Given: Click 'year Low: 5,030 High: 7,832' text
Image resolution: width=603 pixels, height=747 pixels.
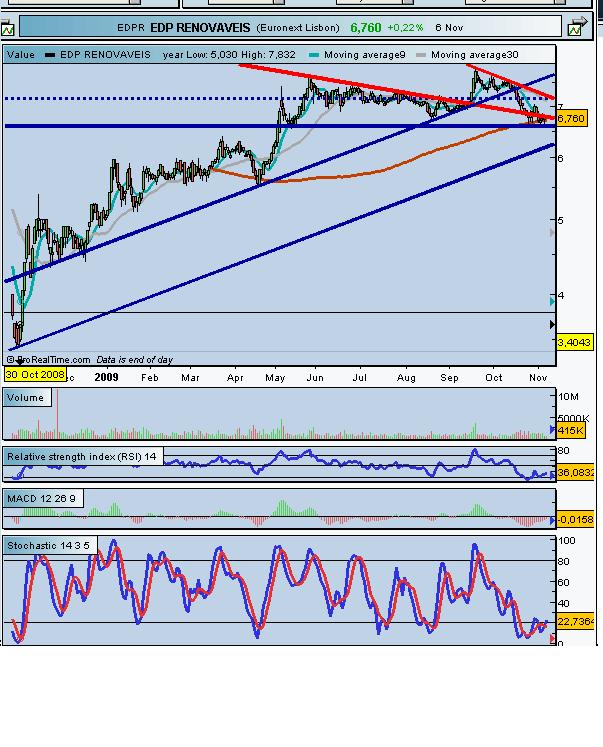Looking at the screenshot, I should [229, 55].
